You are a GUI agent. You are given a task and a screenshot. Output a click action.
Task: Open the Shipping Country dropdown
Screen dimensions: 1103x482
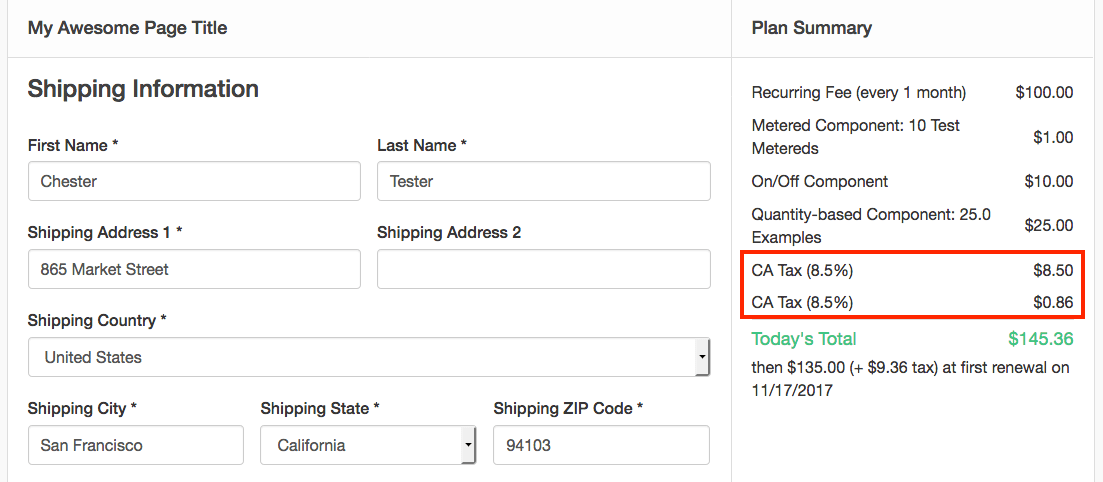[360, 357]
